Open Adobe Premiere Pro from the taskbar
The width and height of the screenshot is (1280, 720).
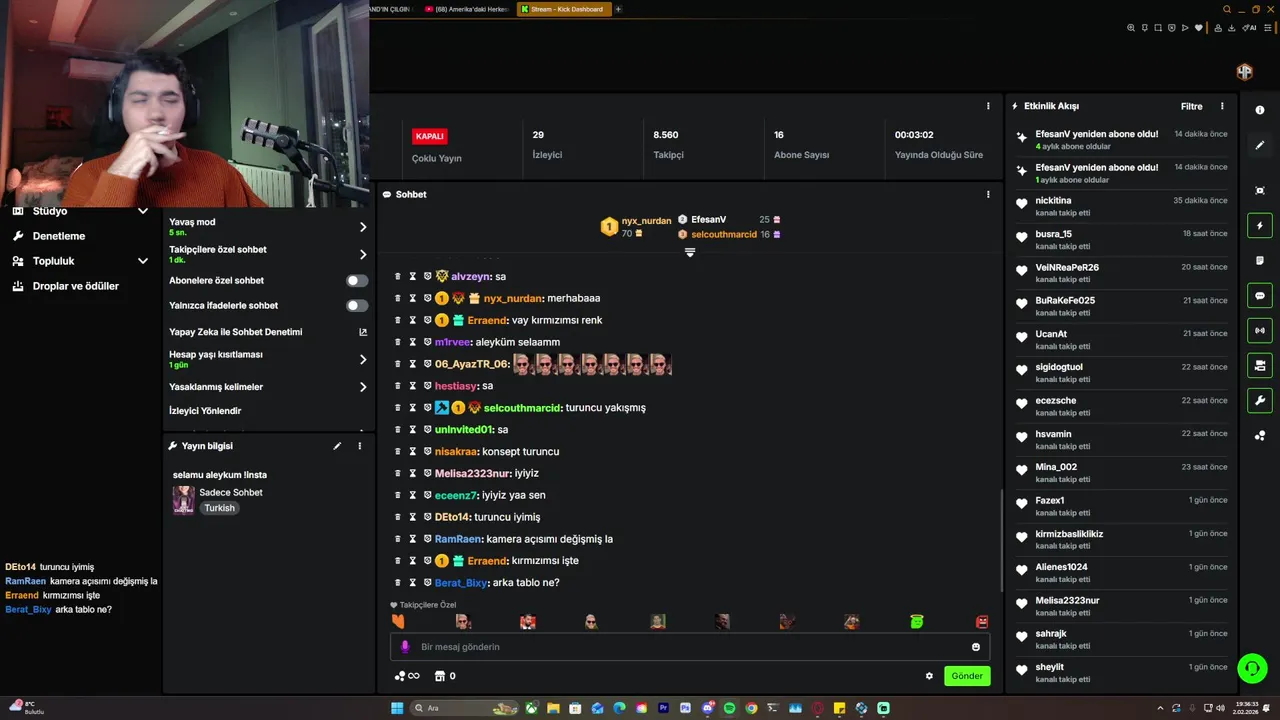click(663, 708)
